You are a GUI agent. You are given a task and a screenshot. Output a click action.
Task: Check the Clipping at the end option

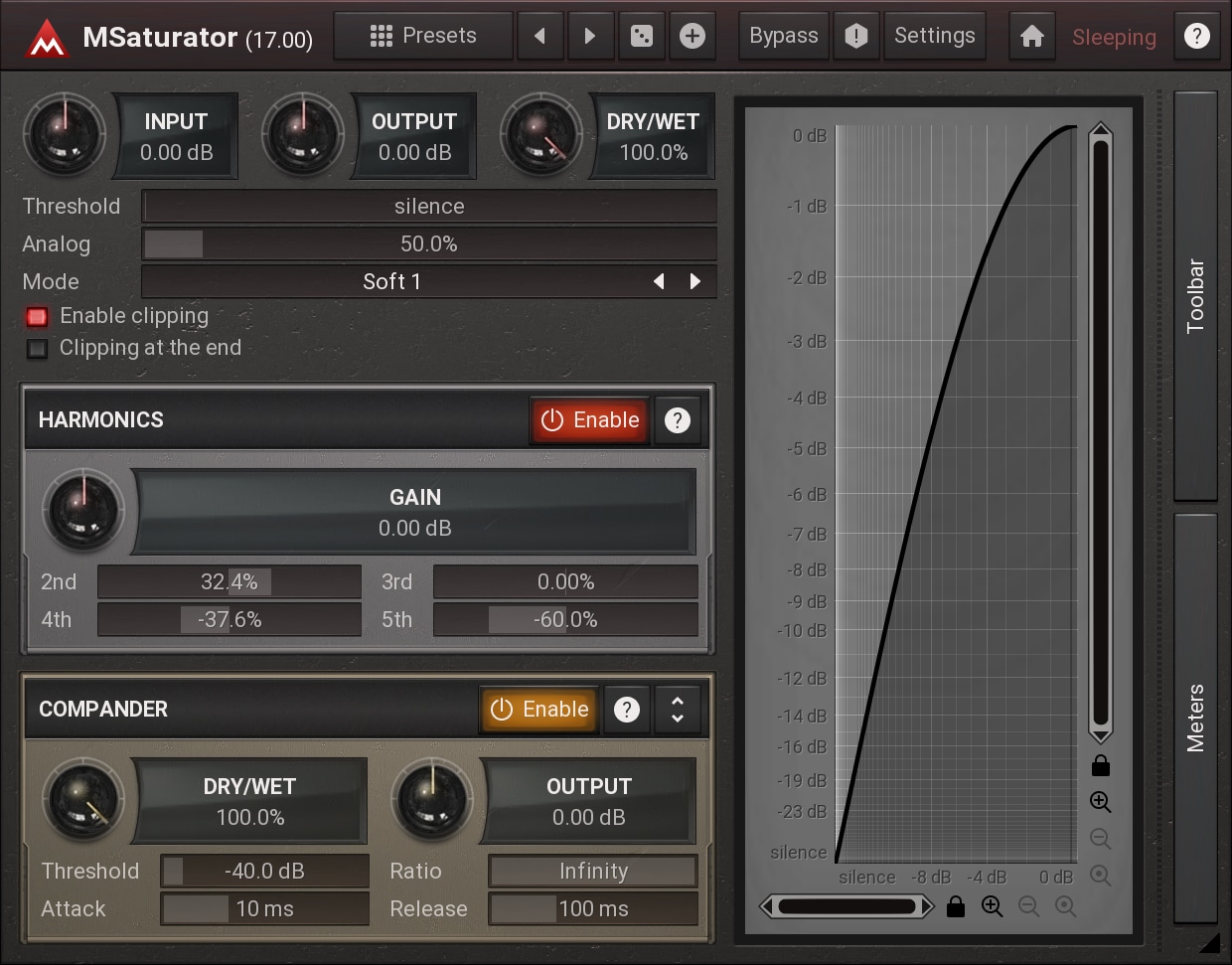point(38,349)
